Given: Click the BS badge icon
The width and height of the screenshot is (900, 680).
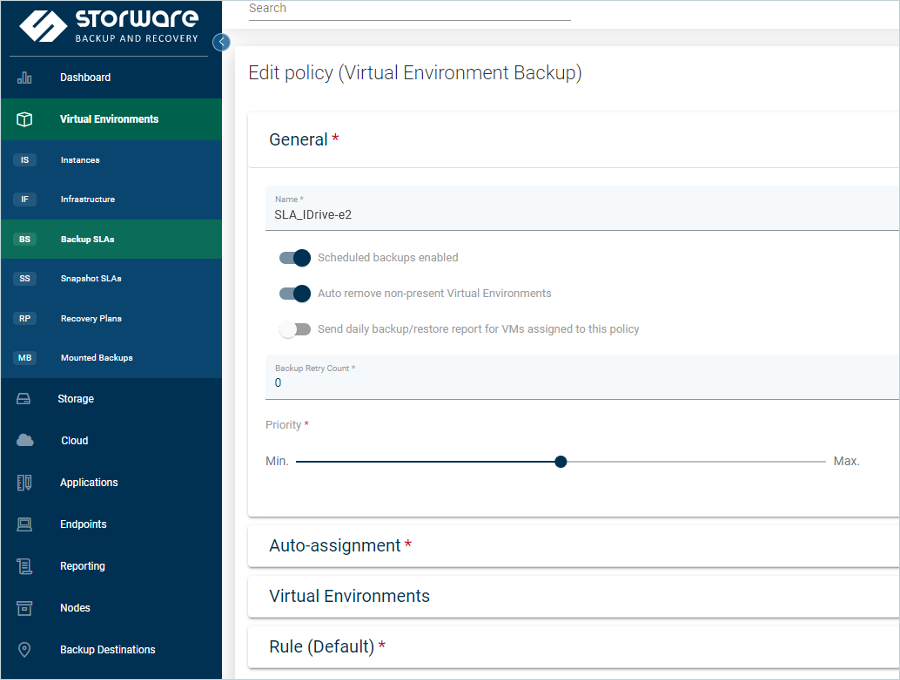Looking at the screenshot, I should click(x=25, y=239).
